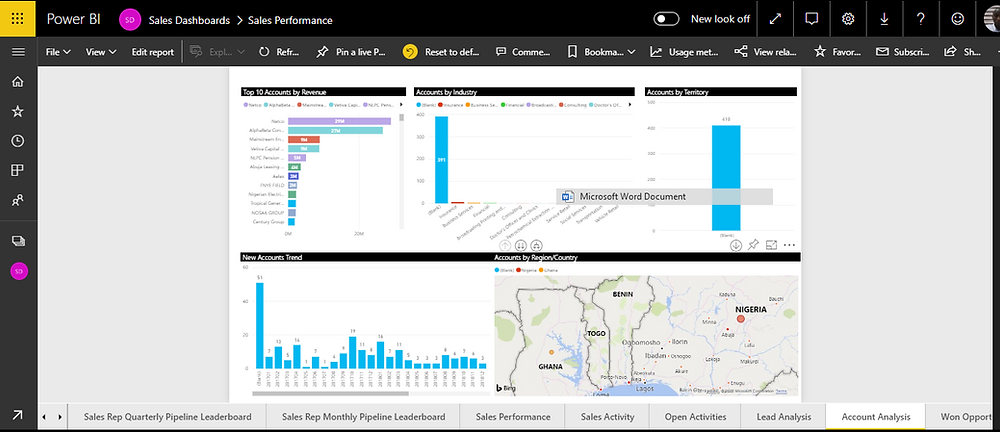Open the Bookmarks dropdown
The image size is (1000, 432).
click(601, 52)
